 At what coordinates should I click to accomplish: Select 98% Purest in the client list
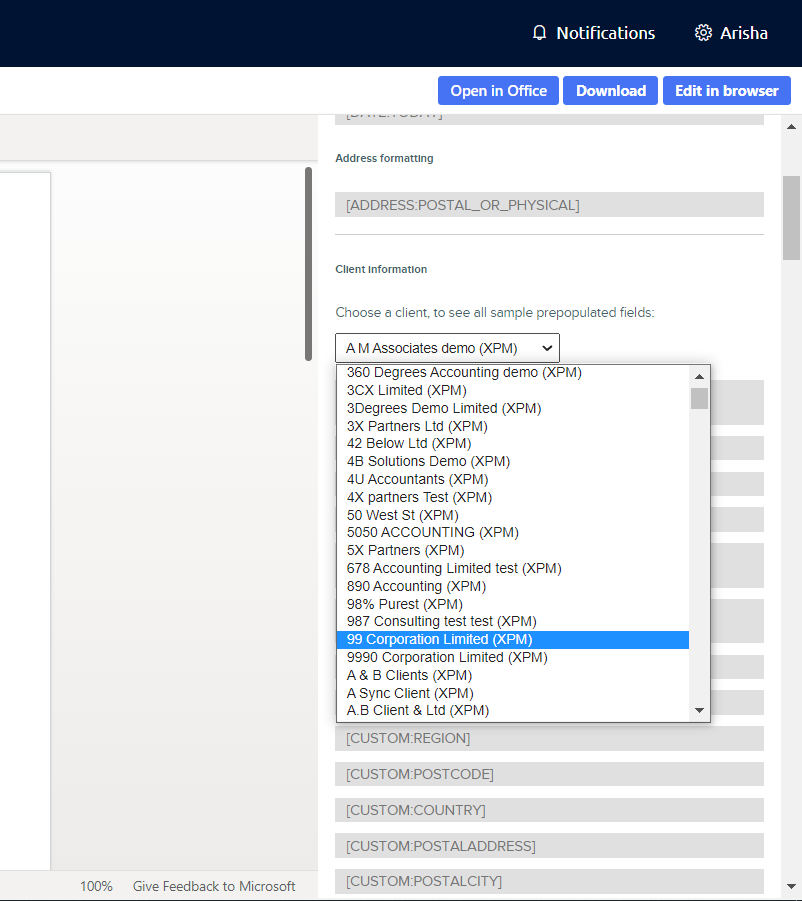pos(404,604)
